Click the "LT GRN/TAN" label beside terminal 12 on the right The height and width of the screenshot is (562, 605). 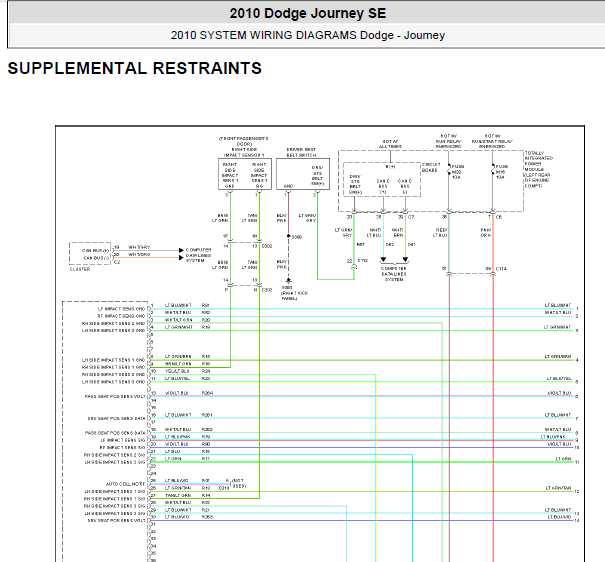click(x=558, y=488)
